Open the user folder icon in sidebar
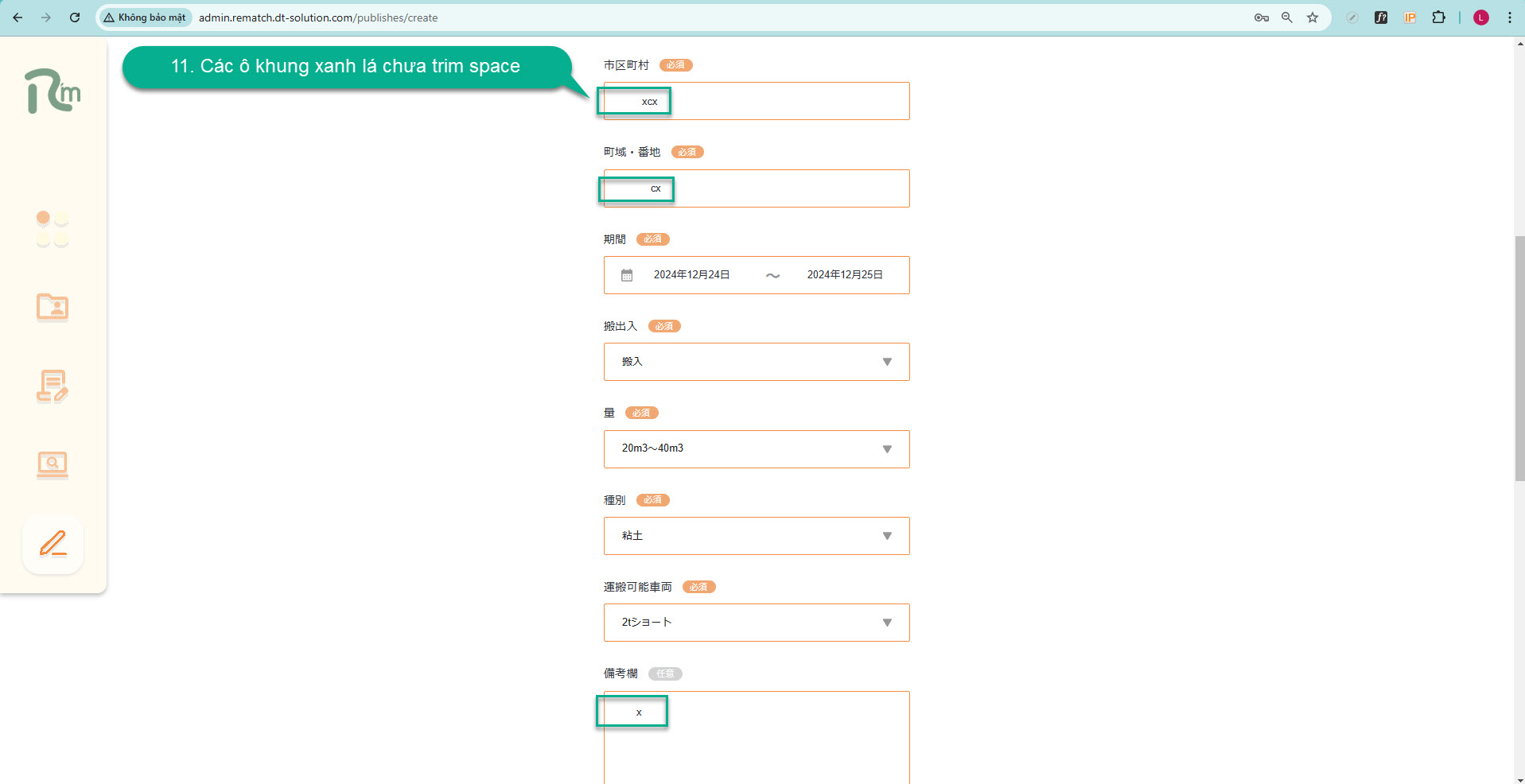 click(53, 307)
